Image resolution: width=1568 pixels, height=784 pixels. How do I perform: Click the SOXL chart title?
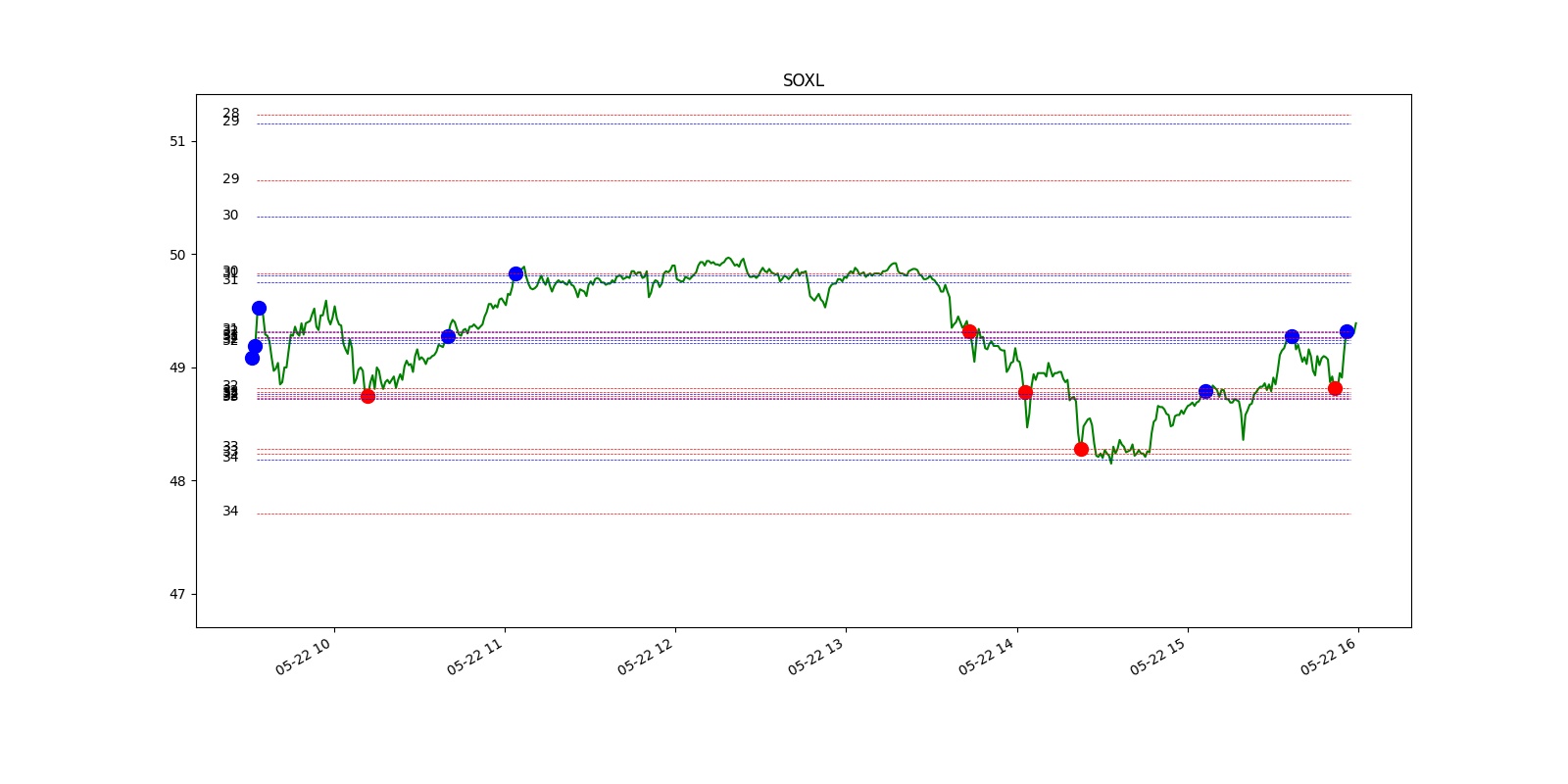803,80
